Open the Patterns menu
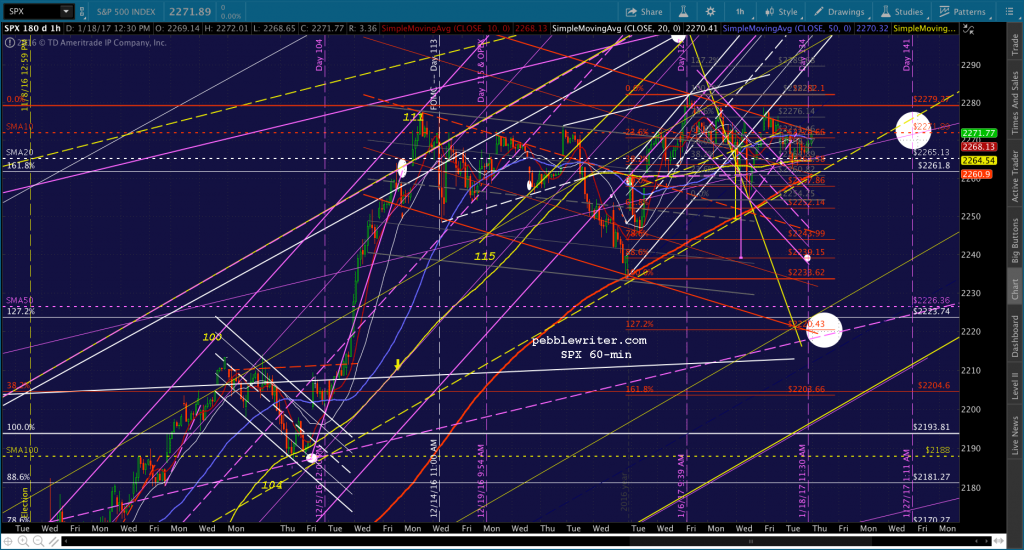 [963, 11]
